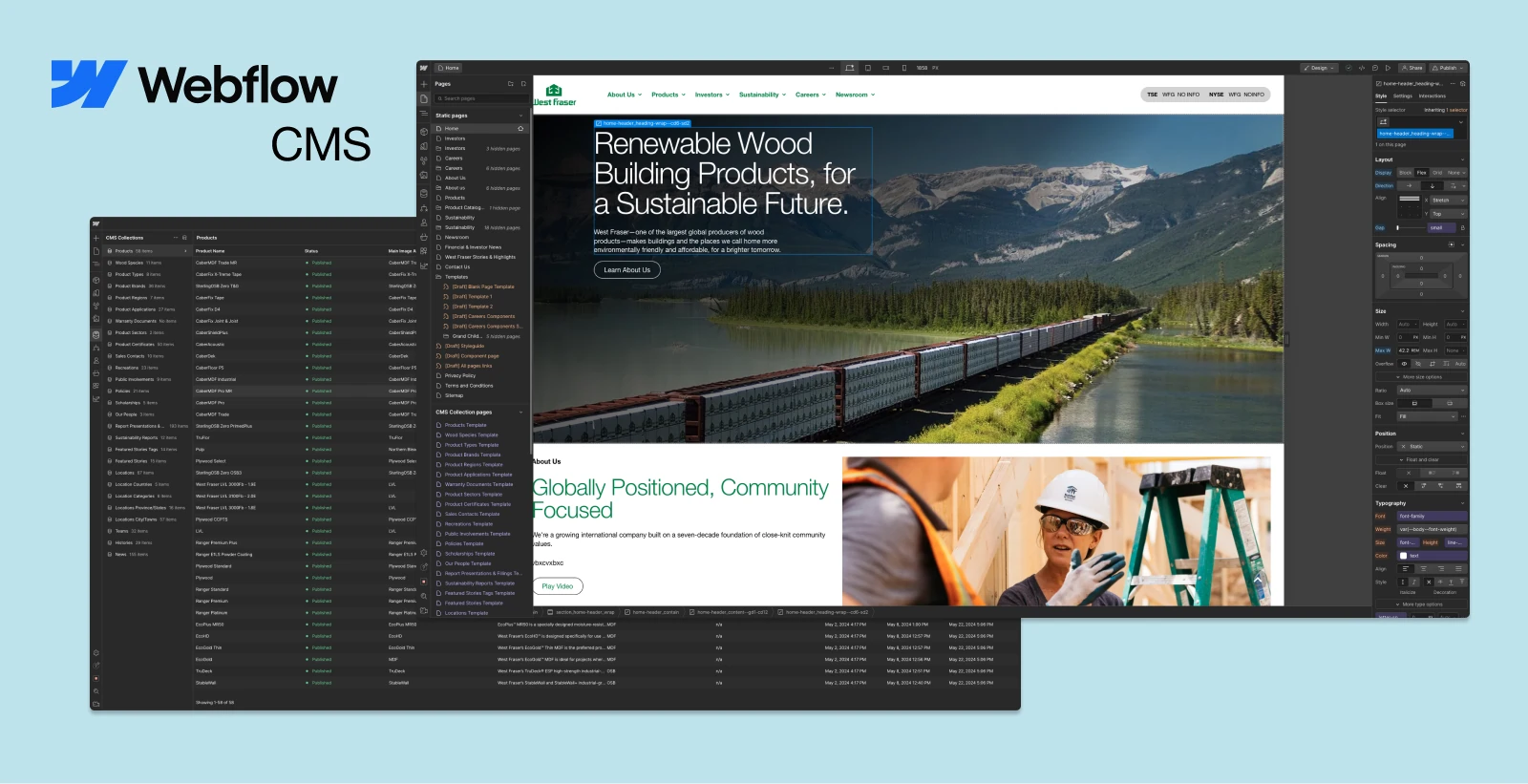
Task: Set text align to center
Action: point(1423,569)
